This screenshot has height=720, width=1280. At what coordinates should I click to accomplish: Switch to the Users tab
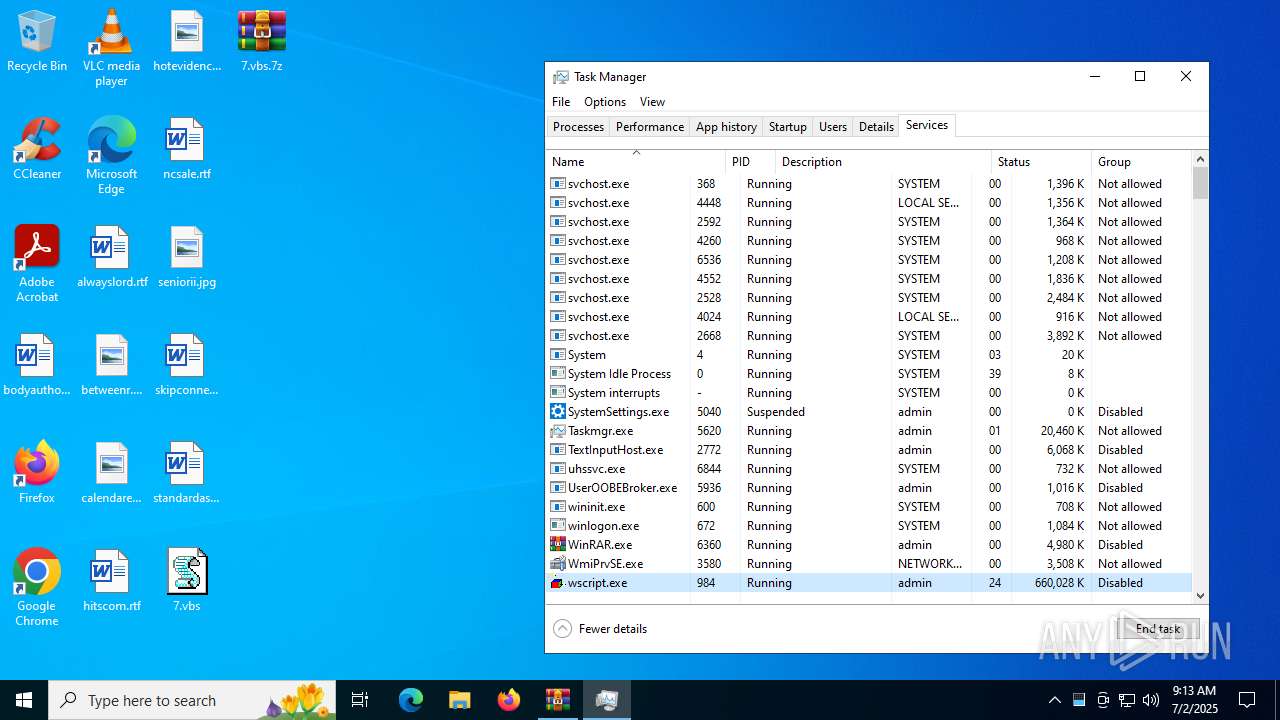click(833, 127)
